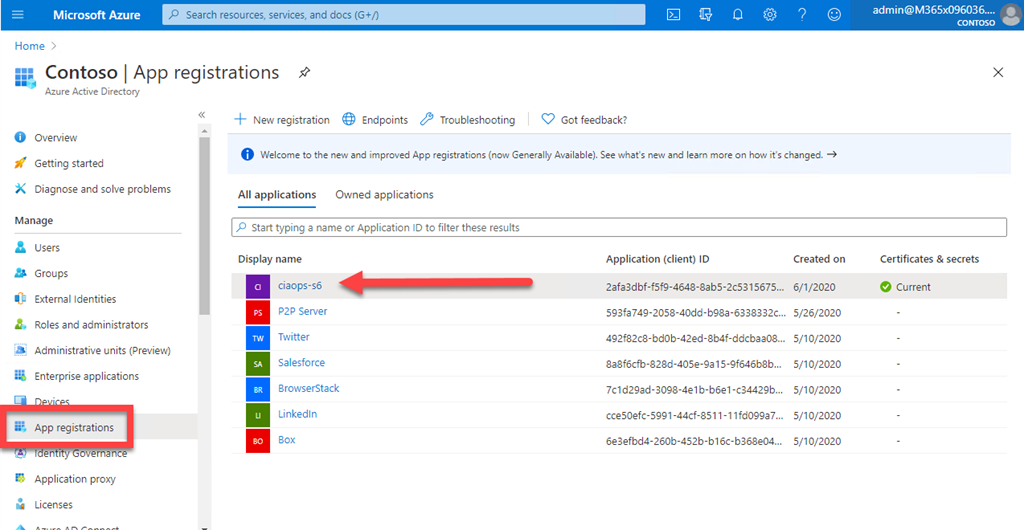Close the App registrations blade

click(x=997, y=73)
